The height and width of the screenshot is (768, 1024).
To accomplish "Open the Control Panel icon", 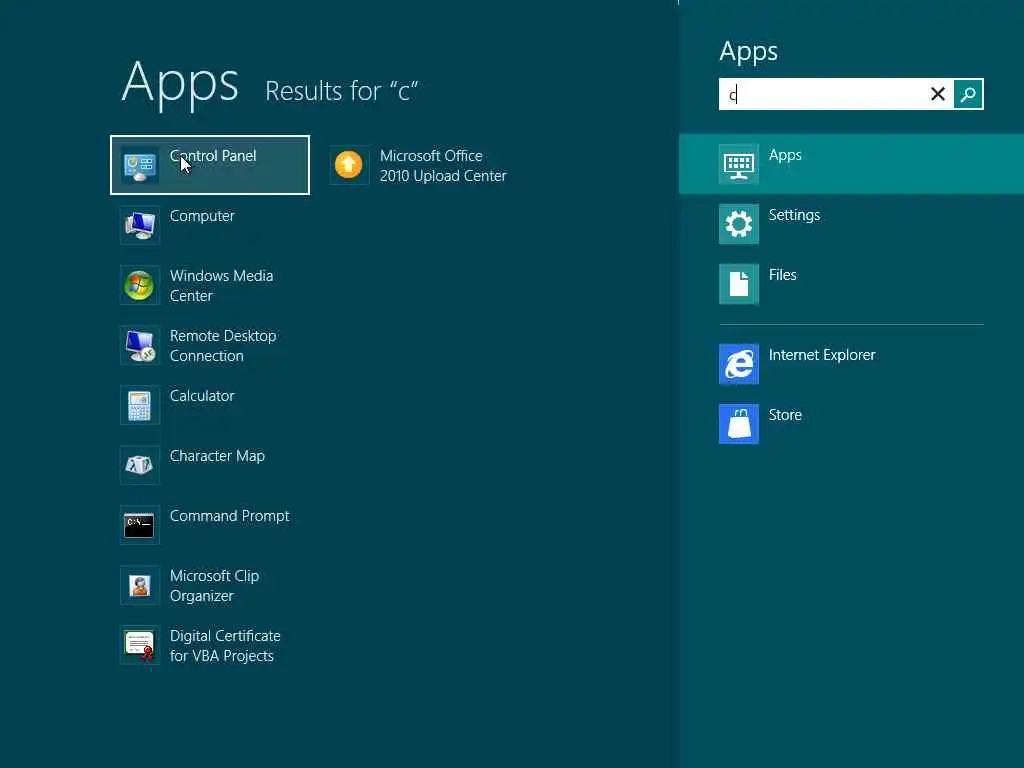I will click(140, 166).
